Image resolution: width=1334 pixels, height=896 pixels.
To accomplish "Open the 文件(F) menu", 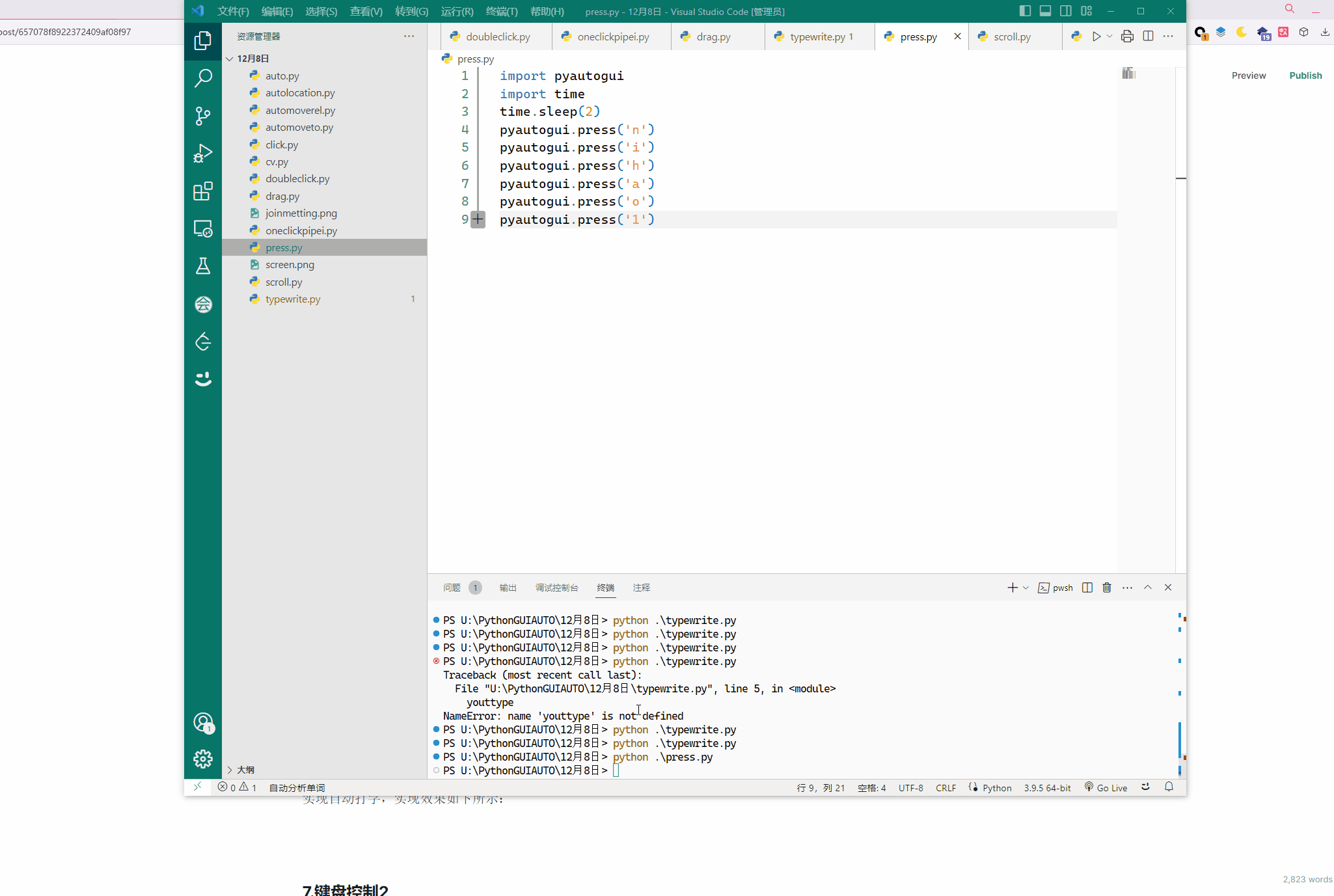I will [x=233, y=11].
